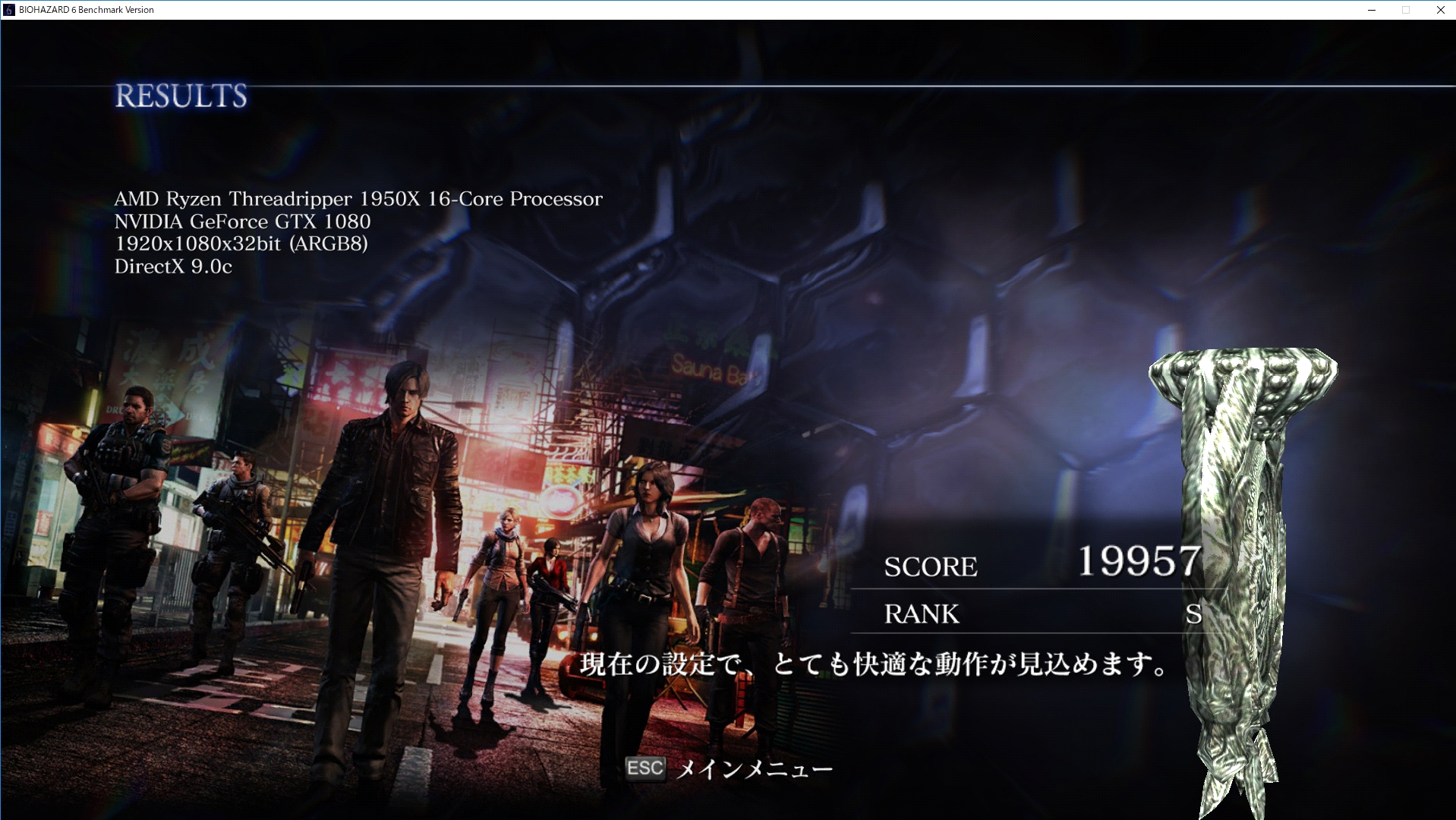Click the 1920x1080x32bit resolution text

point(241,244)
